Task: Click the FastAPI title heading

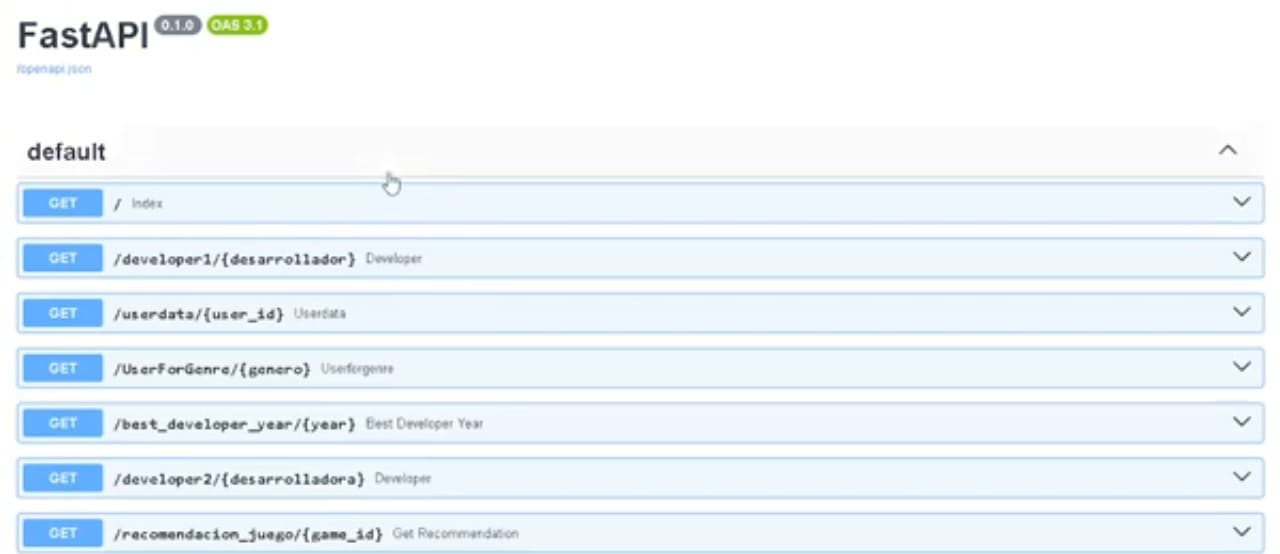Action: pyautogui.click(x=84, y=36)
